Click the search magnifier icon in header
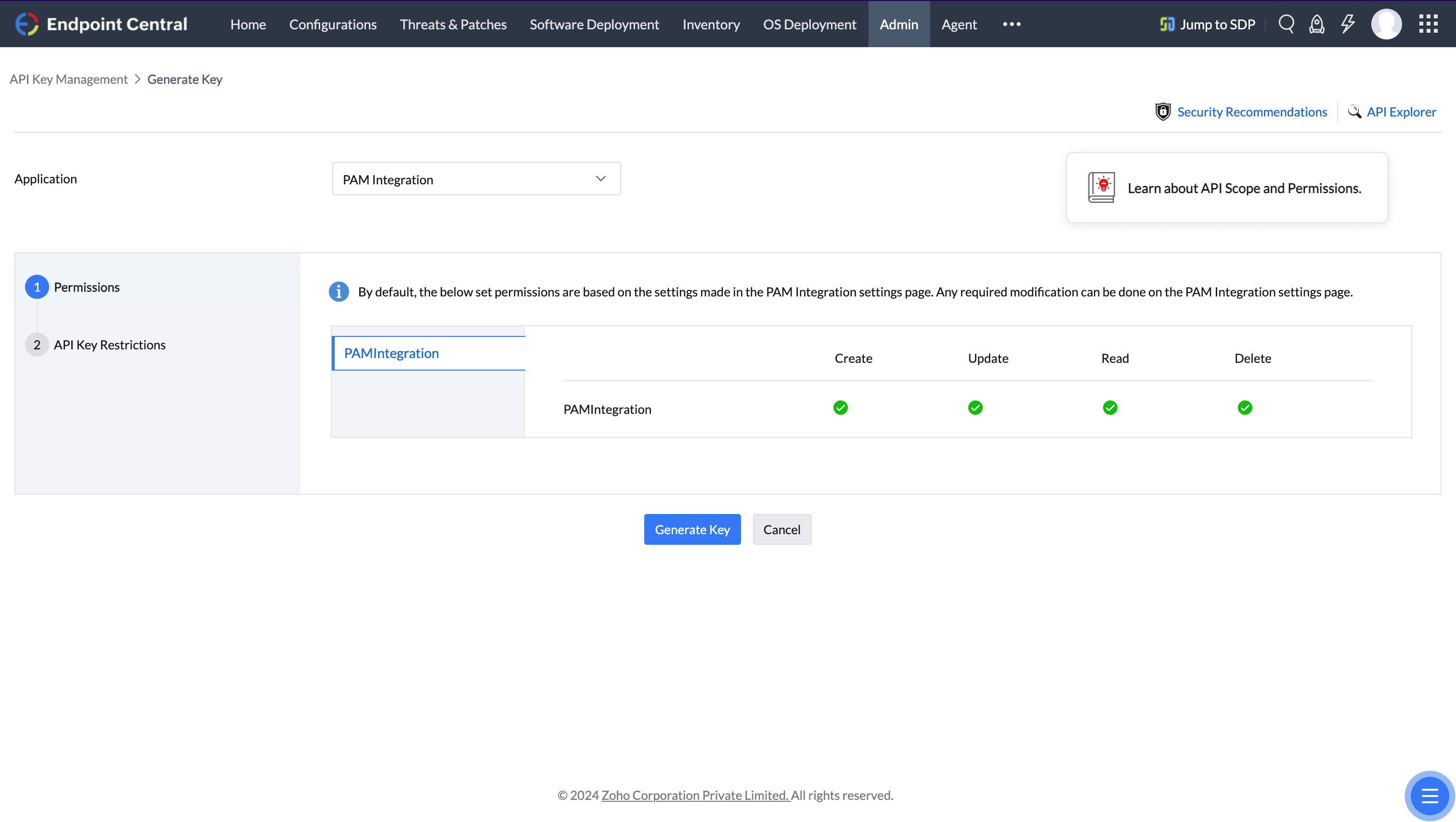Image resolution: width=1456 pixels, height=822 pixels. [x=1286, y=24]
